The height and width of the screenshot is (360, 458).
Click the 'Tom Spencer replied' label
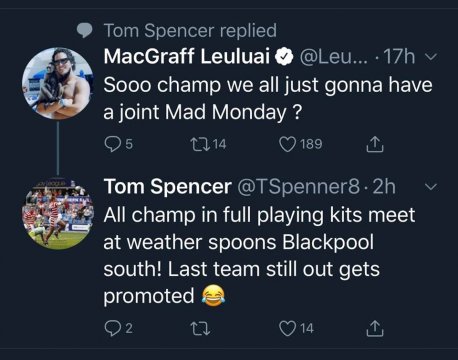point(190,31)
